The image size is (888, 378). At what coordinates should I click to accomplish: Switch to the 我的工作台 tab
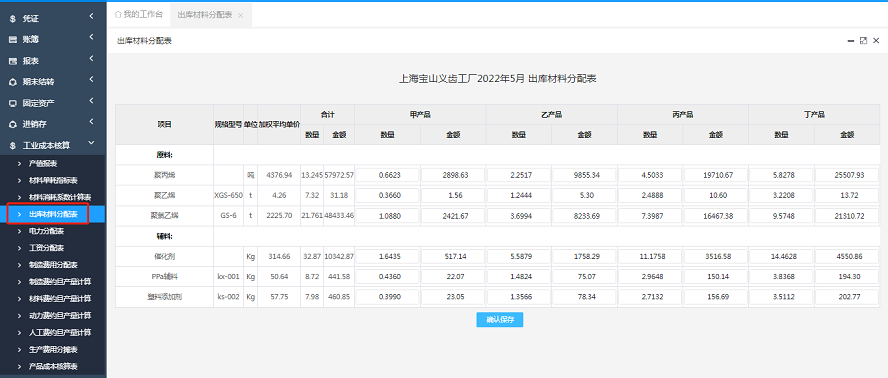[x=139, y=15]
